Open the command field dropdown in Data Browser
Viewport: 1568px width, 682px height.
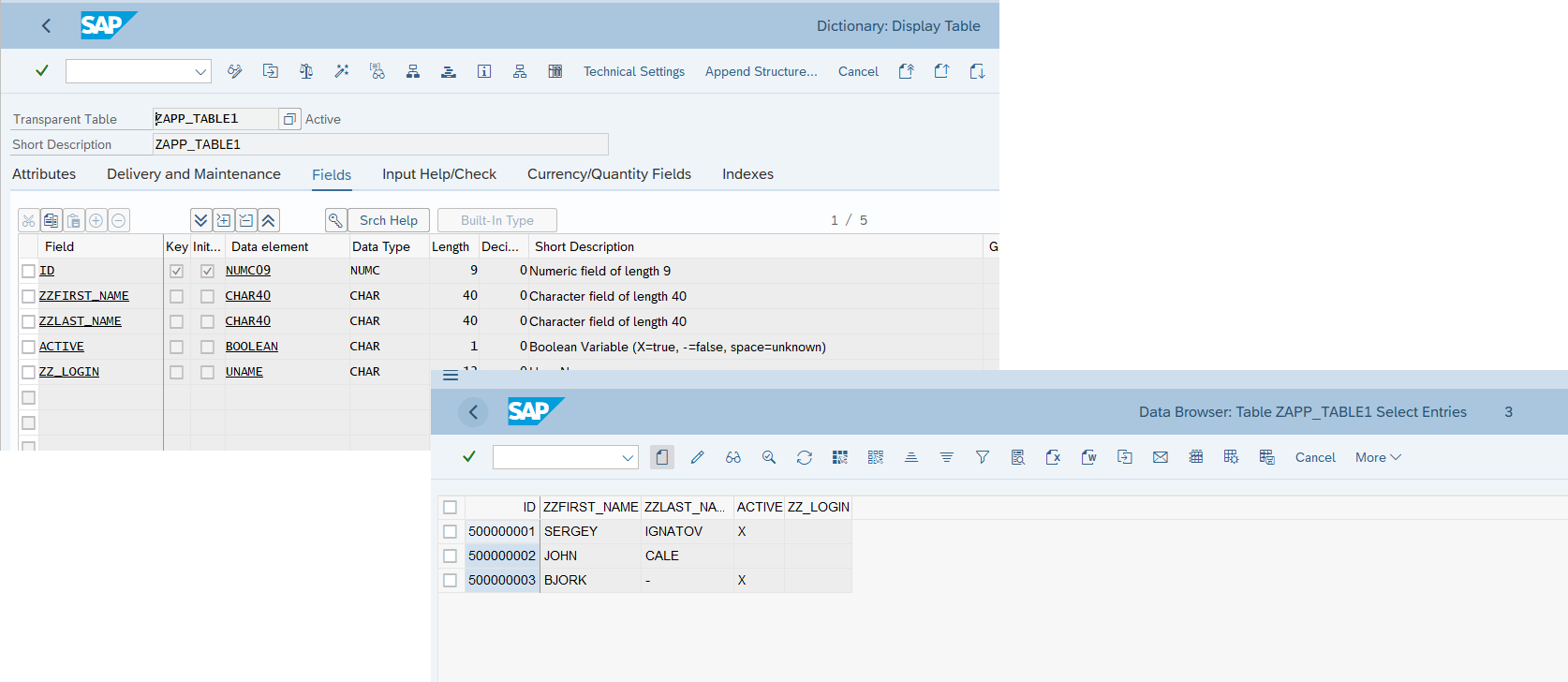tap(628, 457)
